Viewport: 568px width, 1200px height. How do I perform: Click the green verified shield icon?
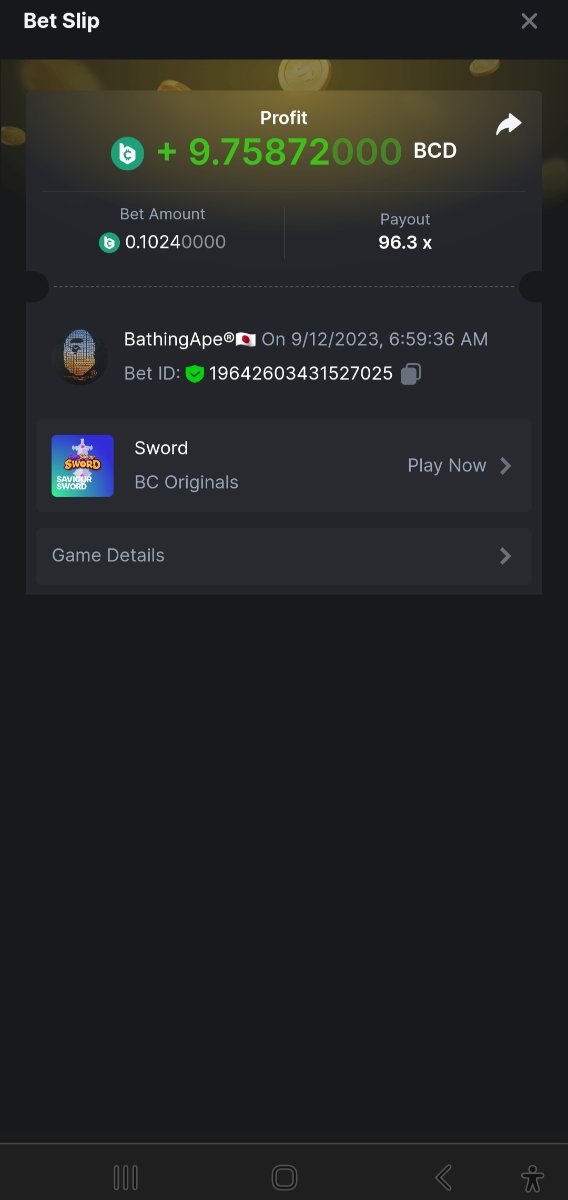[x=195, y=374]
